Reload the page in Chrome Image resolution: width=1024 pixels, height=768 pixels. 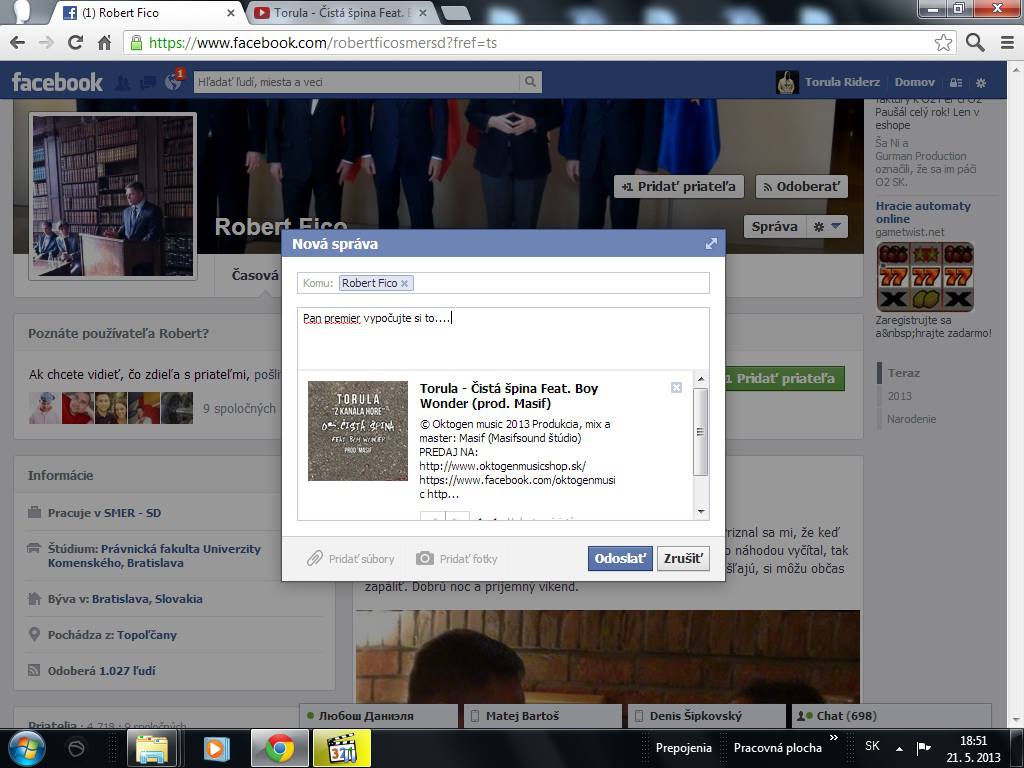pyautogui.click(x=75, y=42)
